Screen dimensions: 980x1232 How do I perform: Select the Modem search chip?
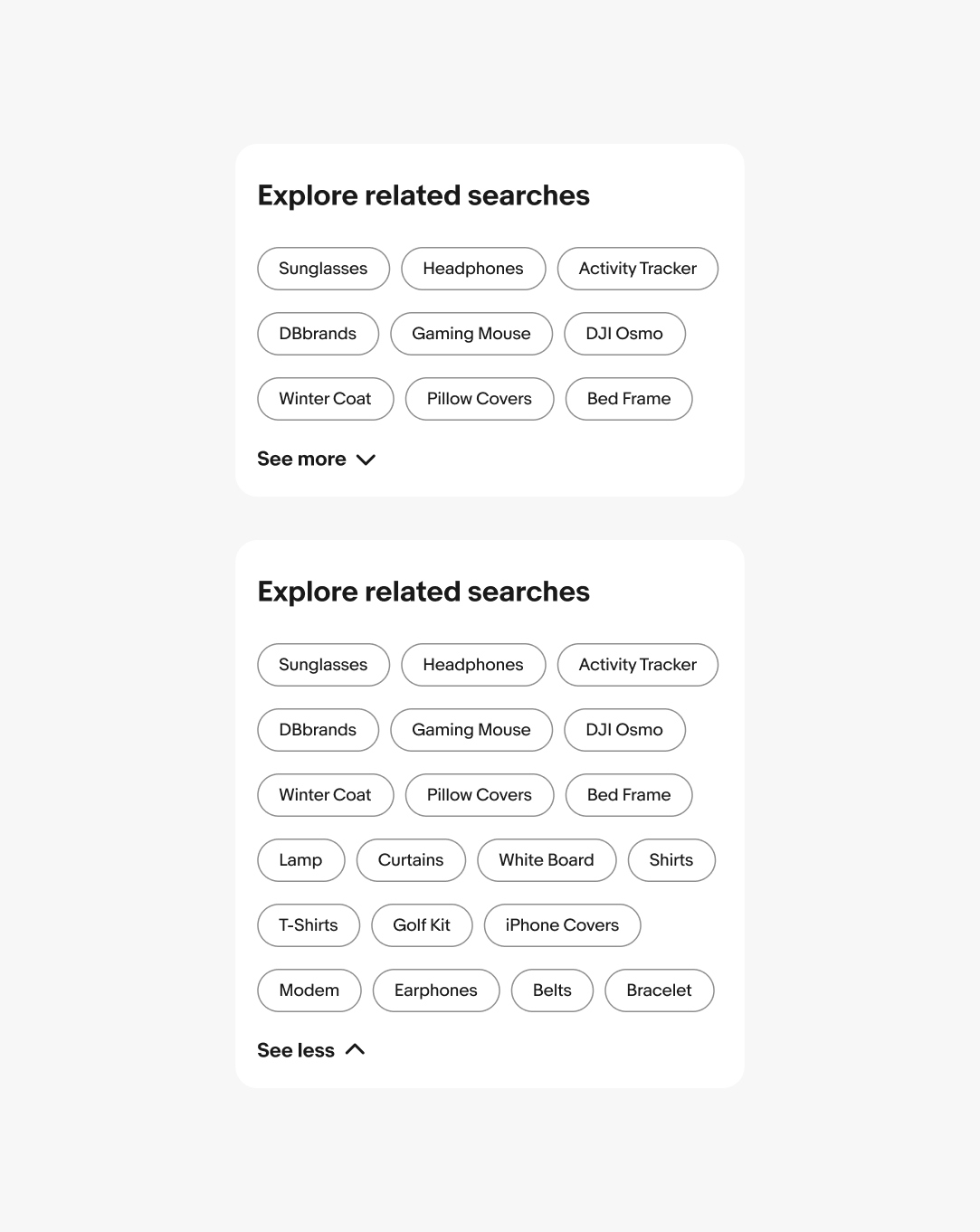click(309, 990)
